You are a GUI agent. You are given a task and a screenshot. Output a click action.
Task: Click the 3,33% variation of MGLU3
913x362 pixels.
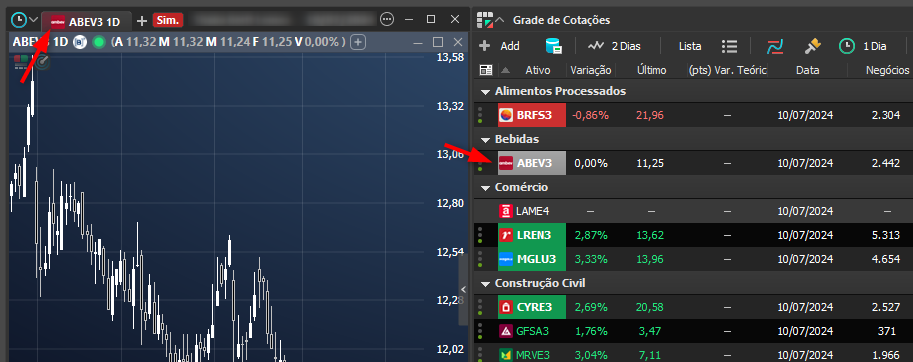590,259
